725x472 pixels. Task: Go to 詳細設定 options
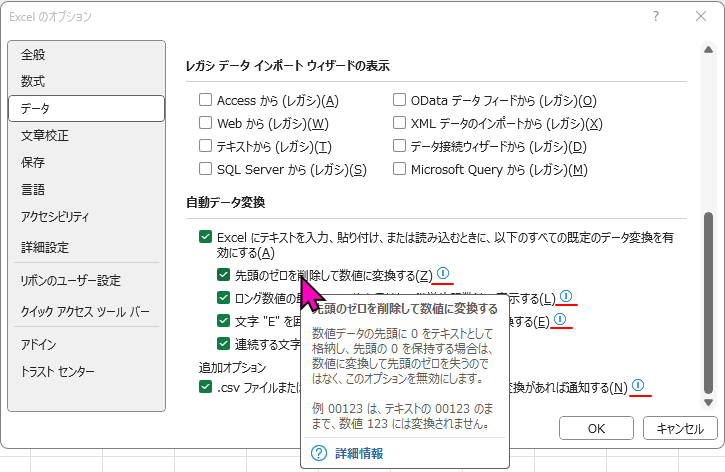click(x=86, y=247)
